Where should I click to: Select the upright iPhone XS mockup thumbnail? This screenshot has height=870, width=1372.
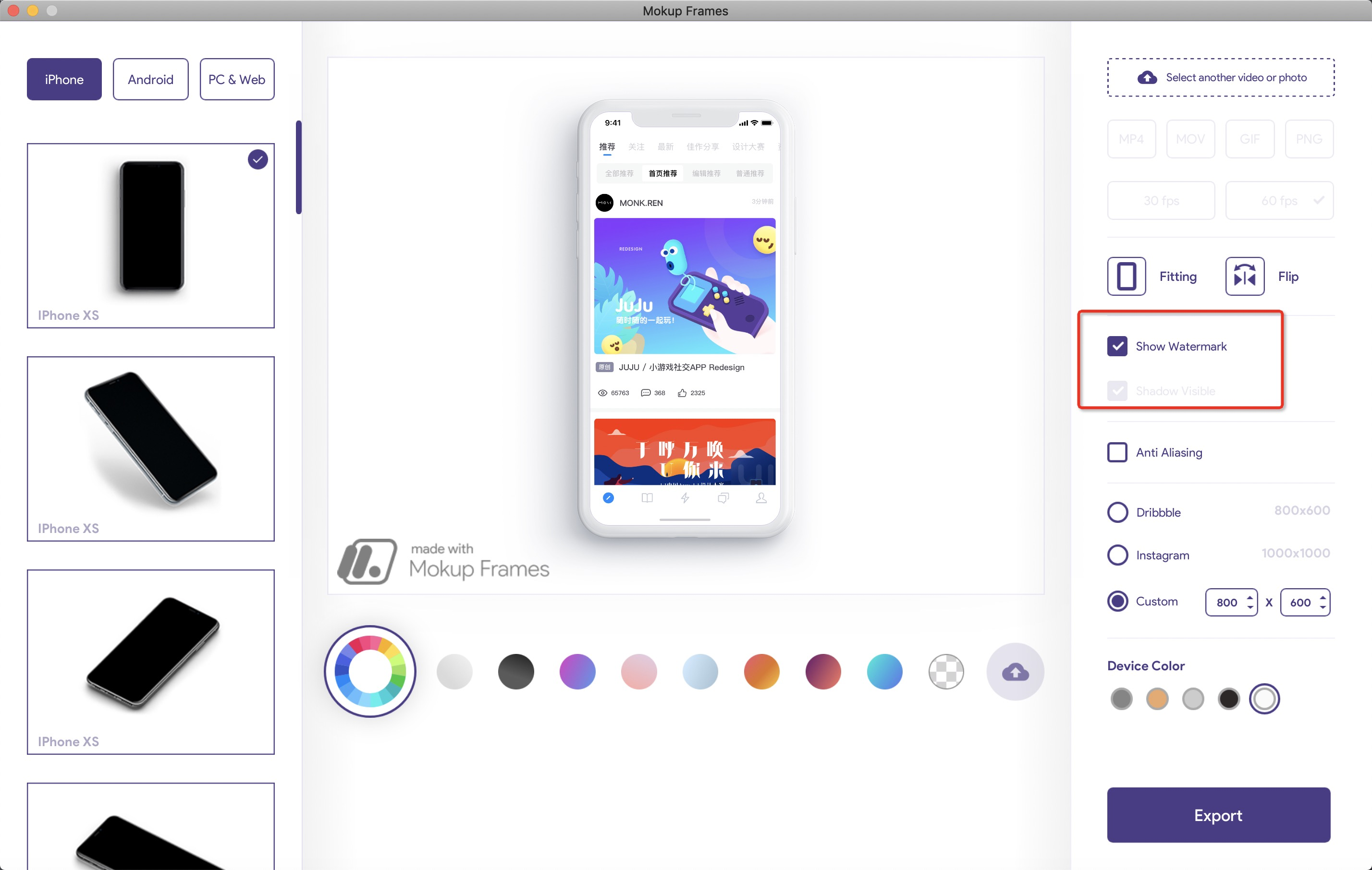click(150, 235)
